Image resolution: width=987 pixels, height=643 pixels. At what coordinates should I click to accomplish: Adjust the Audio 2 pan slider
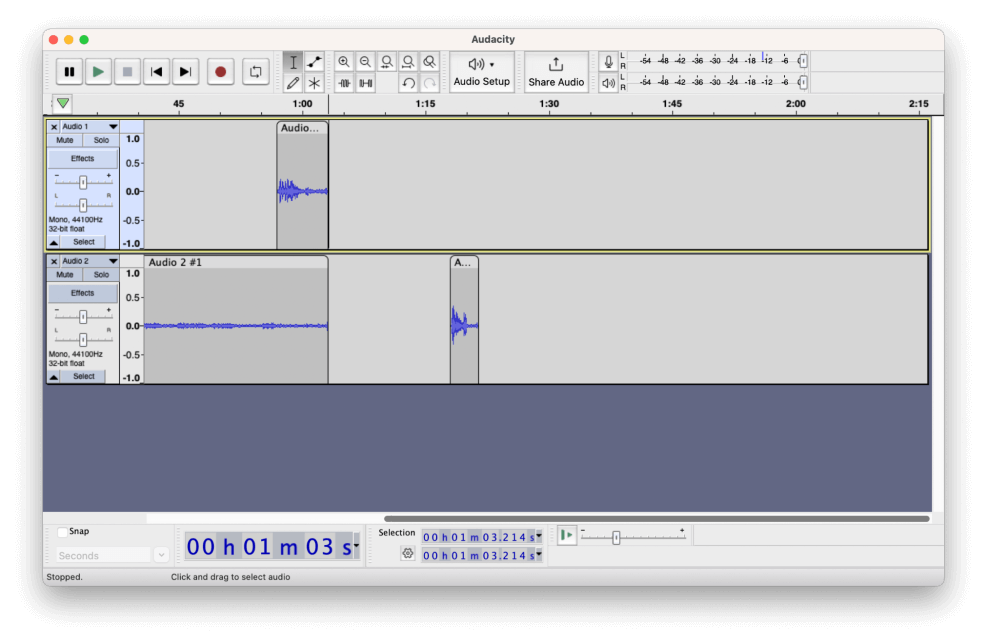[83, 340]
